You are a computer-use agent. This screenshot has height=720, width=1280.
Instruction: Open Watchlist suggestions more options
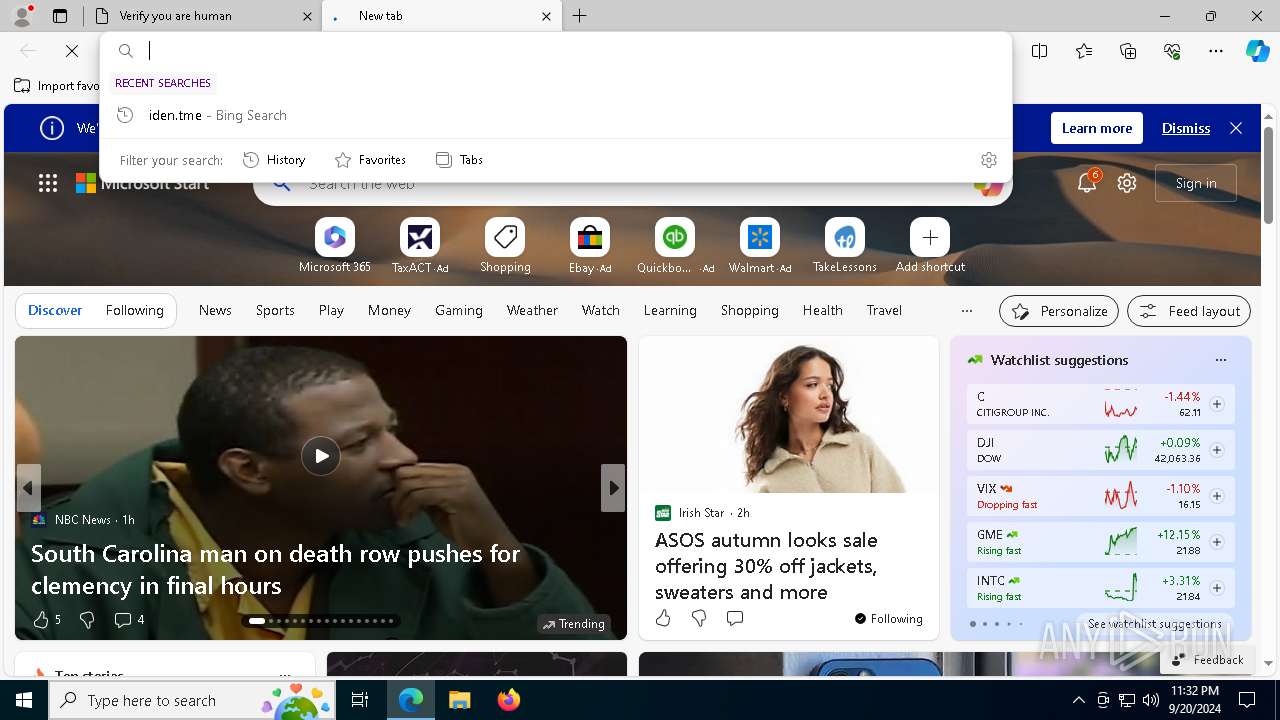pos(1220,360)
